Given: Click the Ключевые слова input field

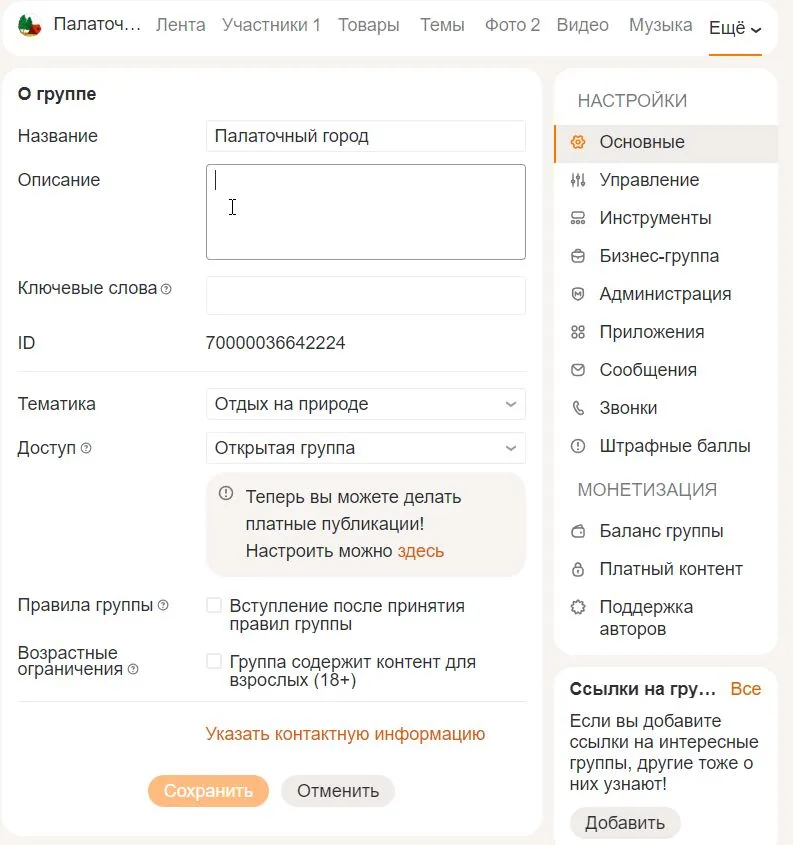Looking at the screenshot, I should (365, 295).
